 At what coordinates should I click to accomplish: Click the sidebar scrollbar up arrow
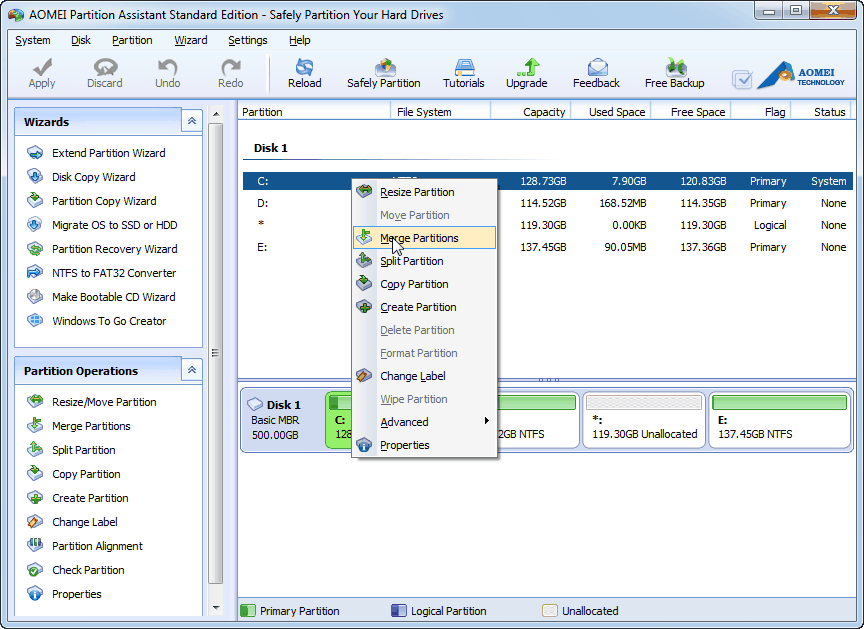[x=216, y=114]
